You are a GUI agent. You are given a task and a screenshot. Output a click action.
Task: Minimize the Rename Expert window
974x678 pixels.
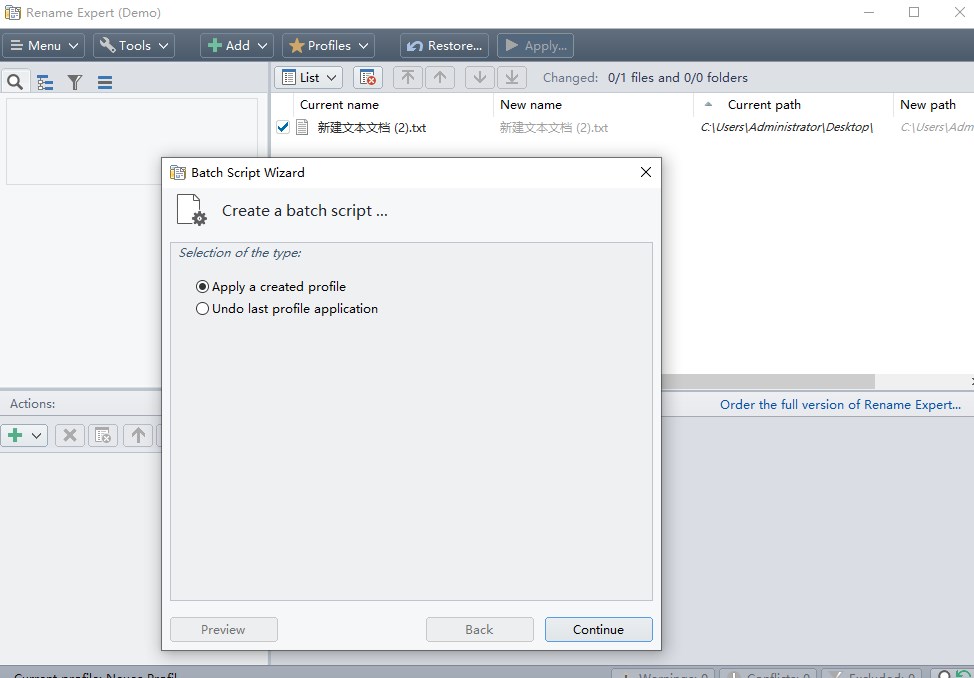click(x=869, y=12)
